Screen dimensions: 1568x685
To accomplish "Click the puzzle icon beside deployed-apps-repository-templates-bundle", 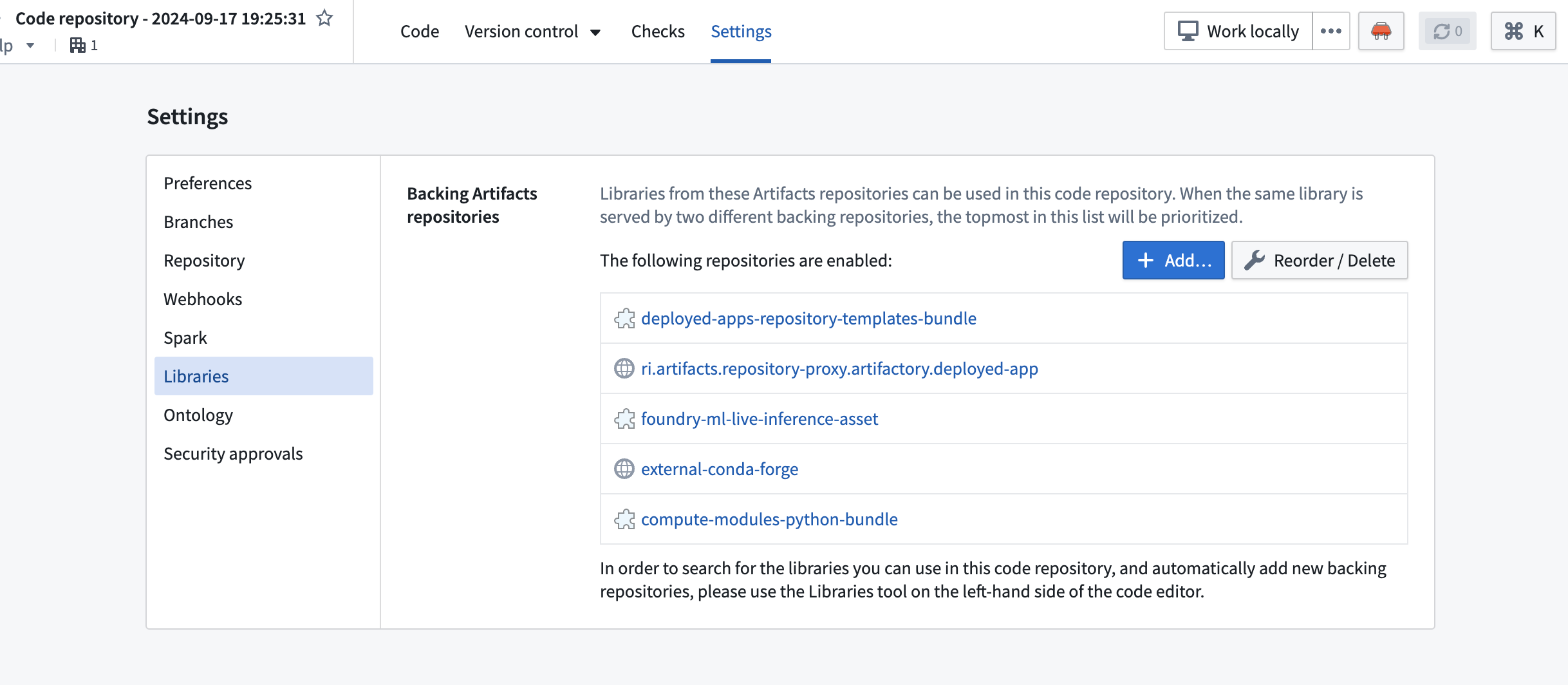I will tap(624, 318).
